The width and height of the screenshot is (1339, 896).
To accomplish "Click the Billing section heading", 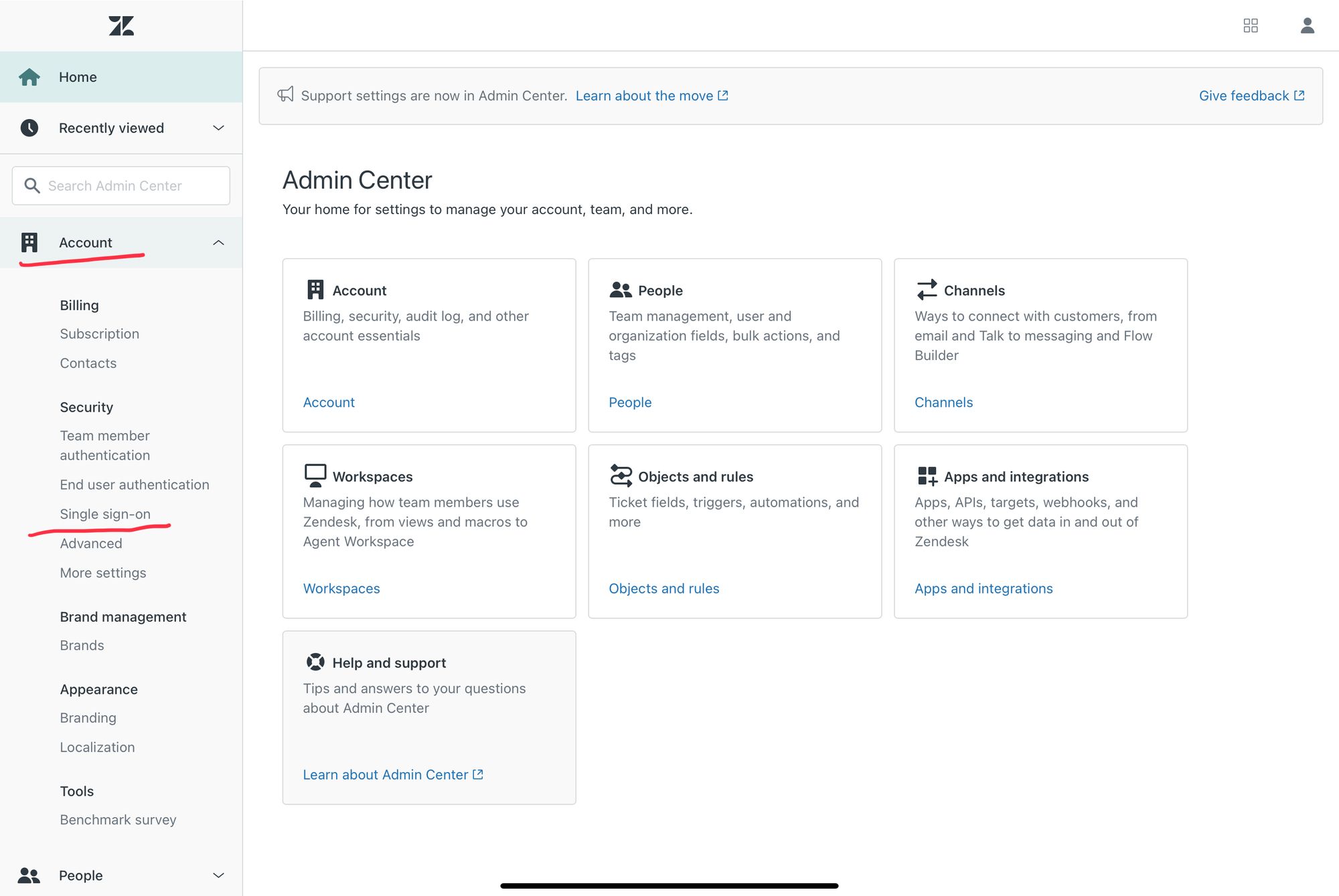I will pyautogui.click(x=79, y=305).
